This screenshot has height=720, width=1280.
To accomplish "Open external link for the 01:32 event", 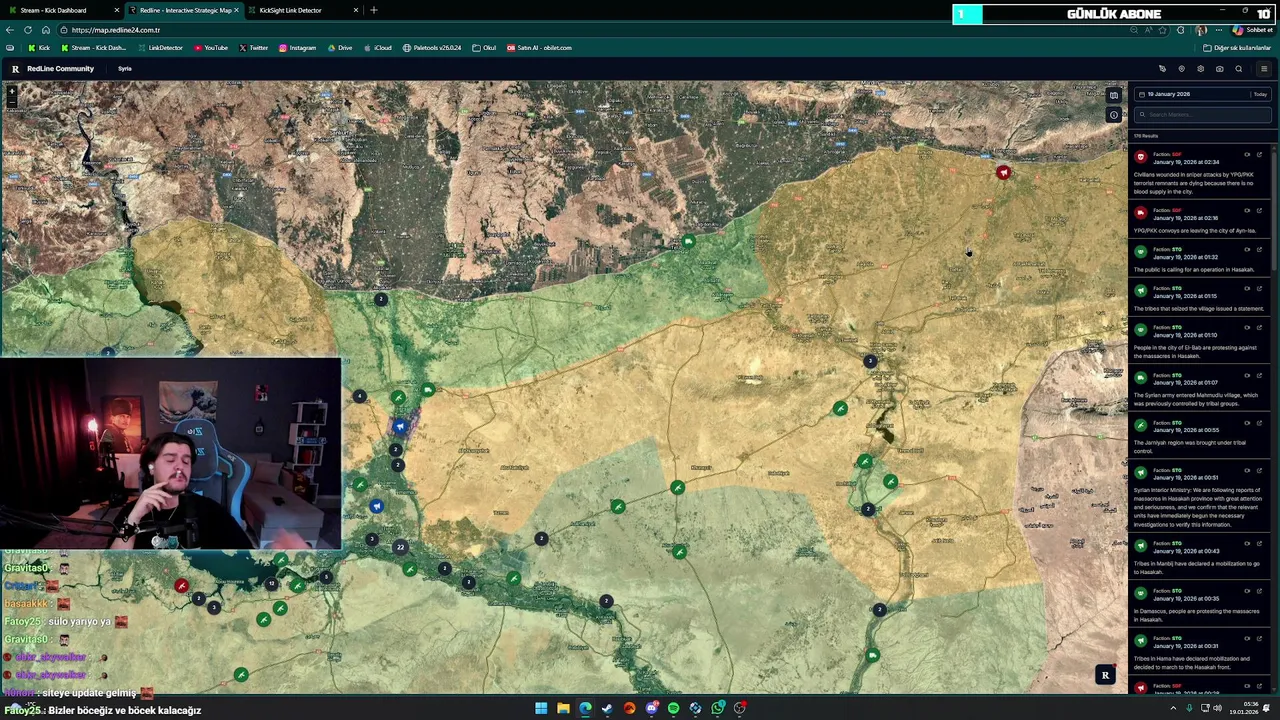I will [x=1259, y=250].
